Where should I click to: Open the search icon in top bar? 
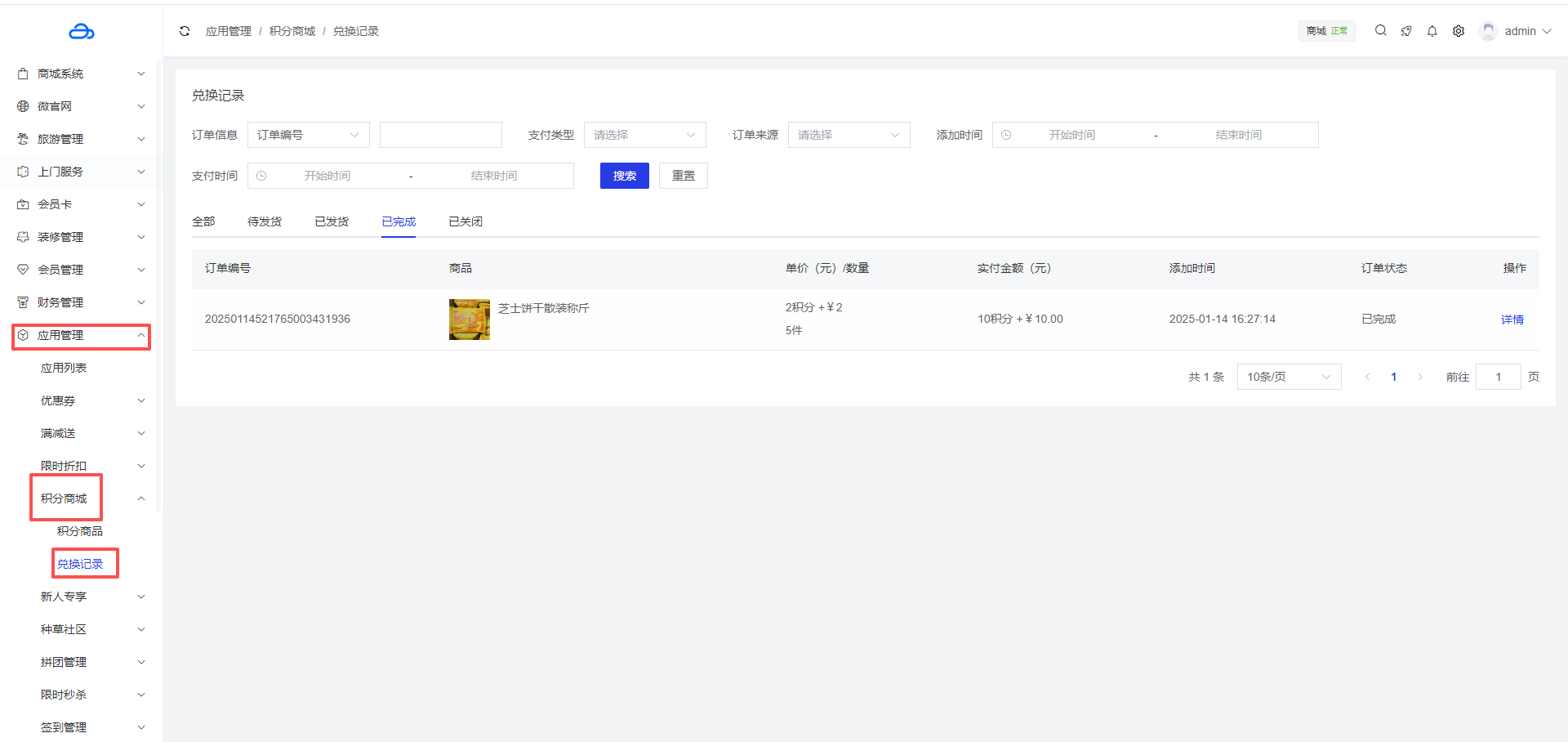(1380, 30)
